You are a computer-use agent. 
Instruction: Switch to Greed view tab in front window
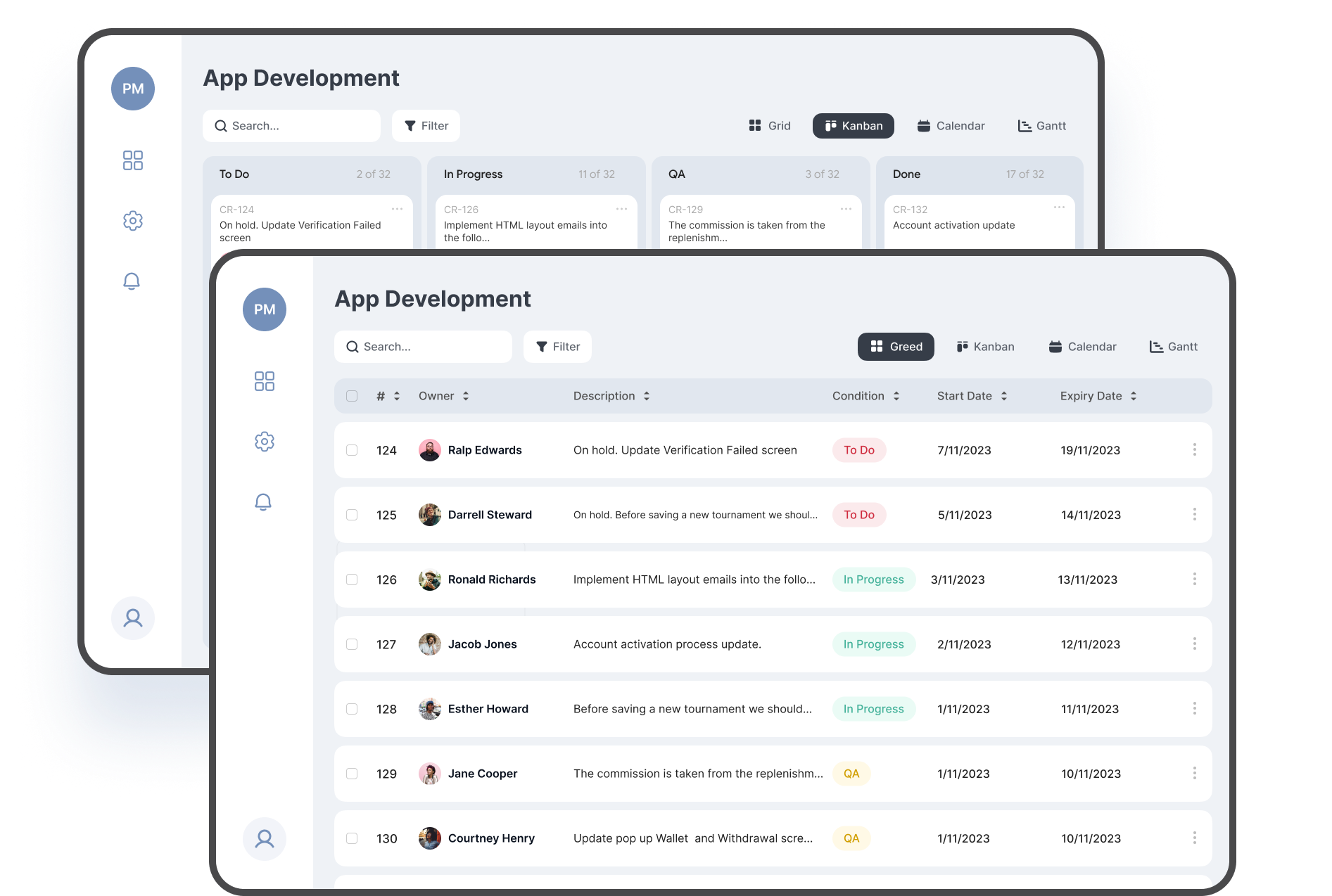(896, 347)
